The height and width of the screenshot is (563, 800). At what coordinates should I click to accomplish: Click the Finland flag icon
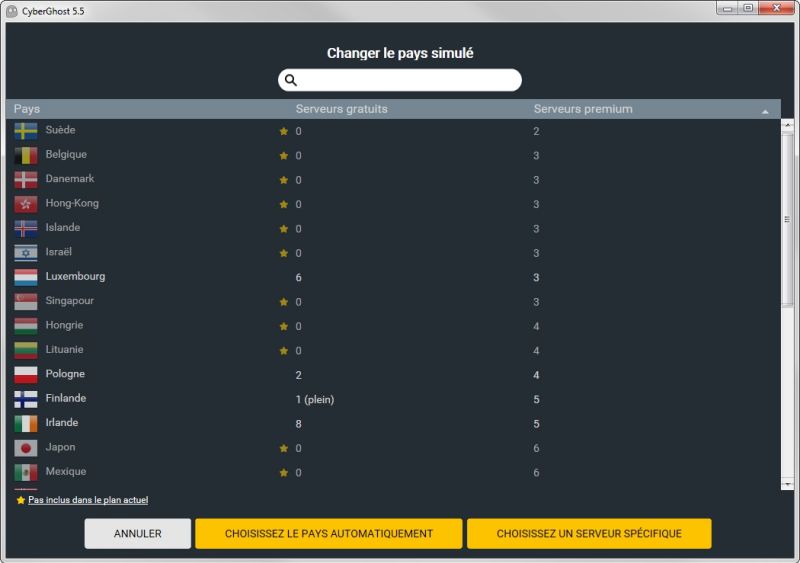coord(26,399)
